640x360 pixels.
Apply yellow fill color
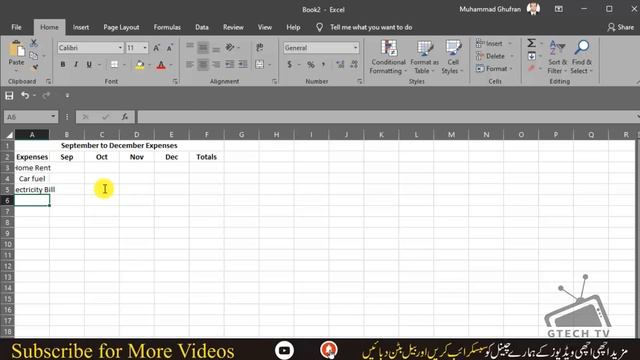click(x=140, y=65)
